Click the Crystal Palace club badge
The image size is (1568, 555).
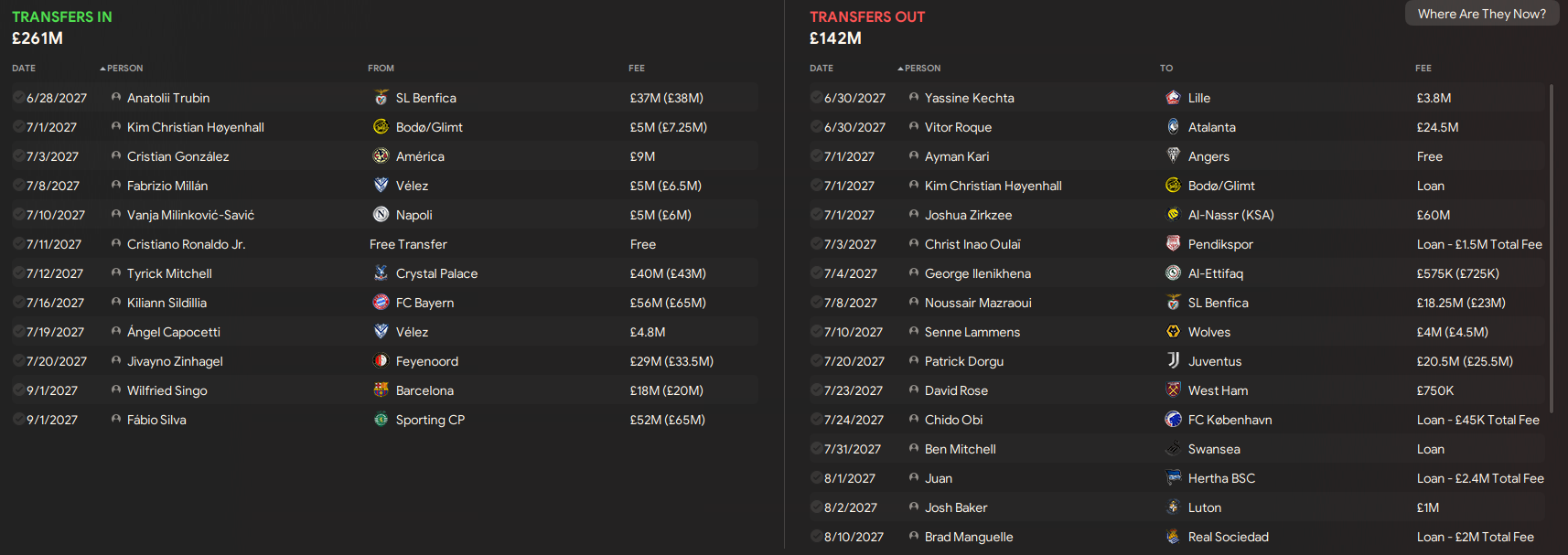pos(381,273)
